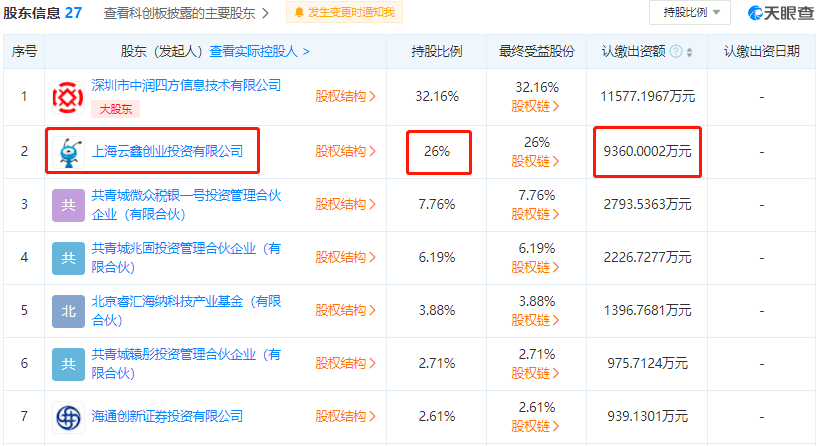Image resolution: width=818 pixels, height=446 pixels.
Task: Select the 1396.7681万元 amount cell
Action: click(647, 310)
